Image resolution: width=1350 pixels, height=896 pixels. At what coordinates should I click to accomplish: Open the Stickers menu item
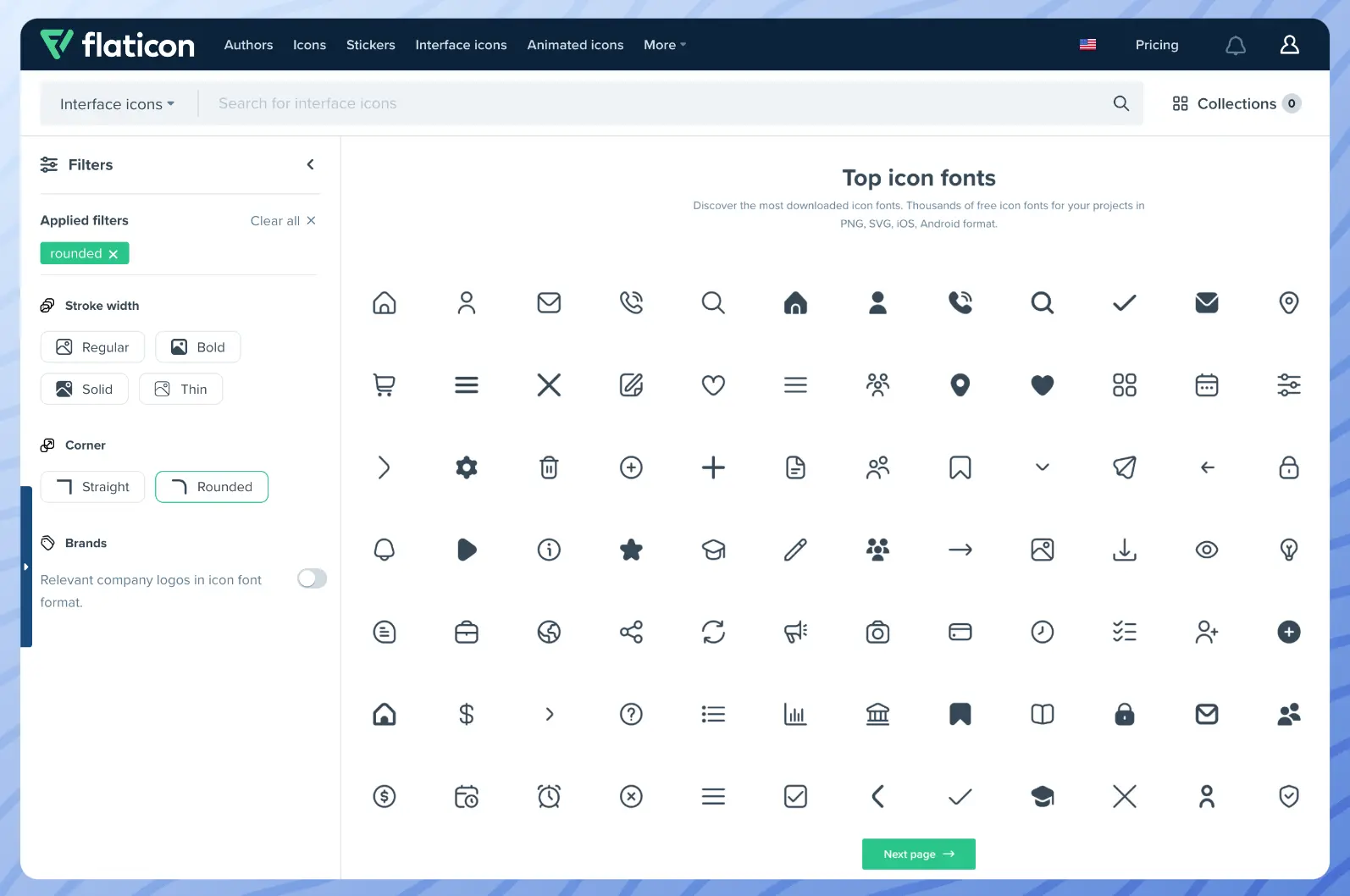(370, 45)
